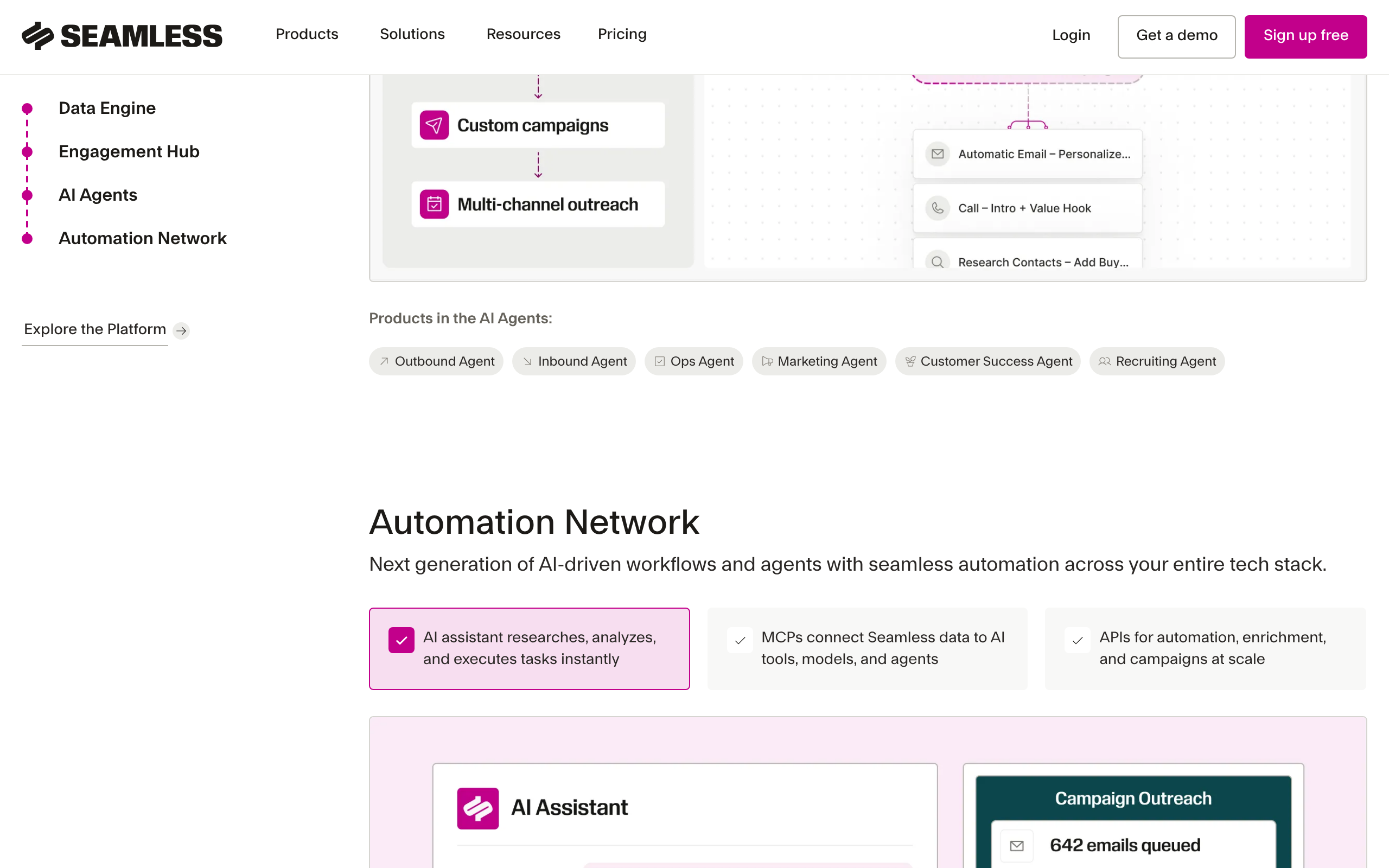Toggle the AI assistant researches checkbox
The width and height of the screenshot is (1389, 868).
[x=401, y=640]
